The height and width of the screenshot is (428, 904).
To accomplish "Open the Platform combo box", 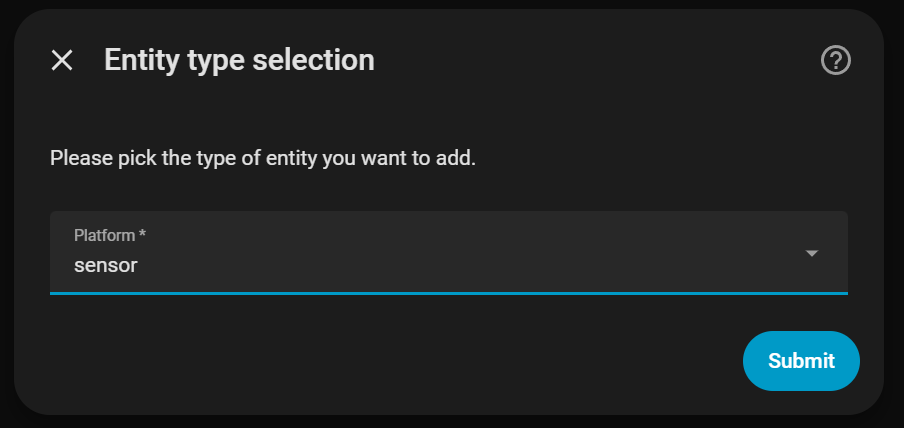I will (x=448, y=252).
